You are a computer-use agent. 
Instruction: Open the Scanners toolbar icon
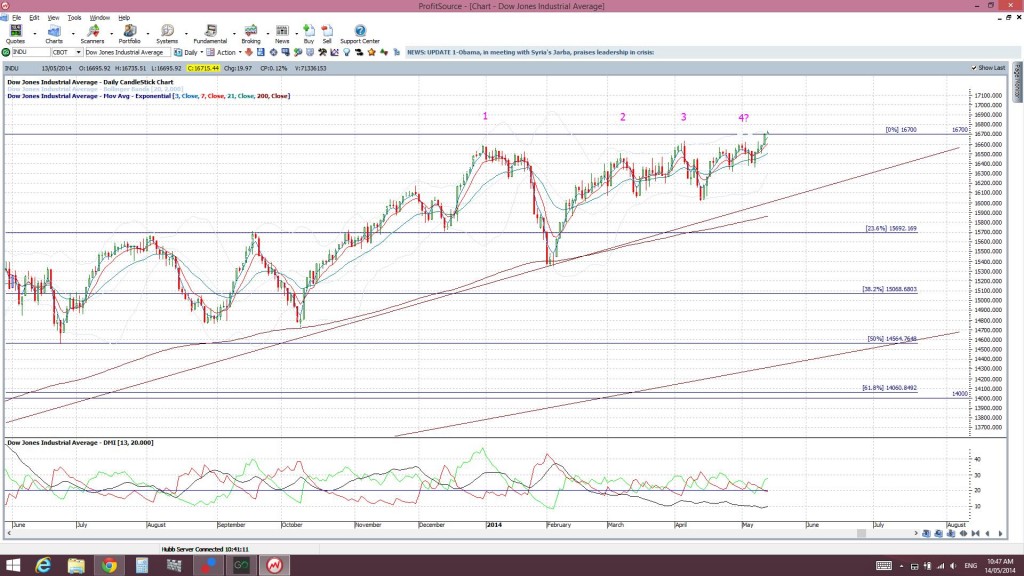click(93, 31)
